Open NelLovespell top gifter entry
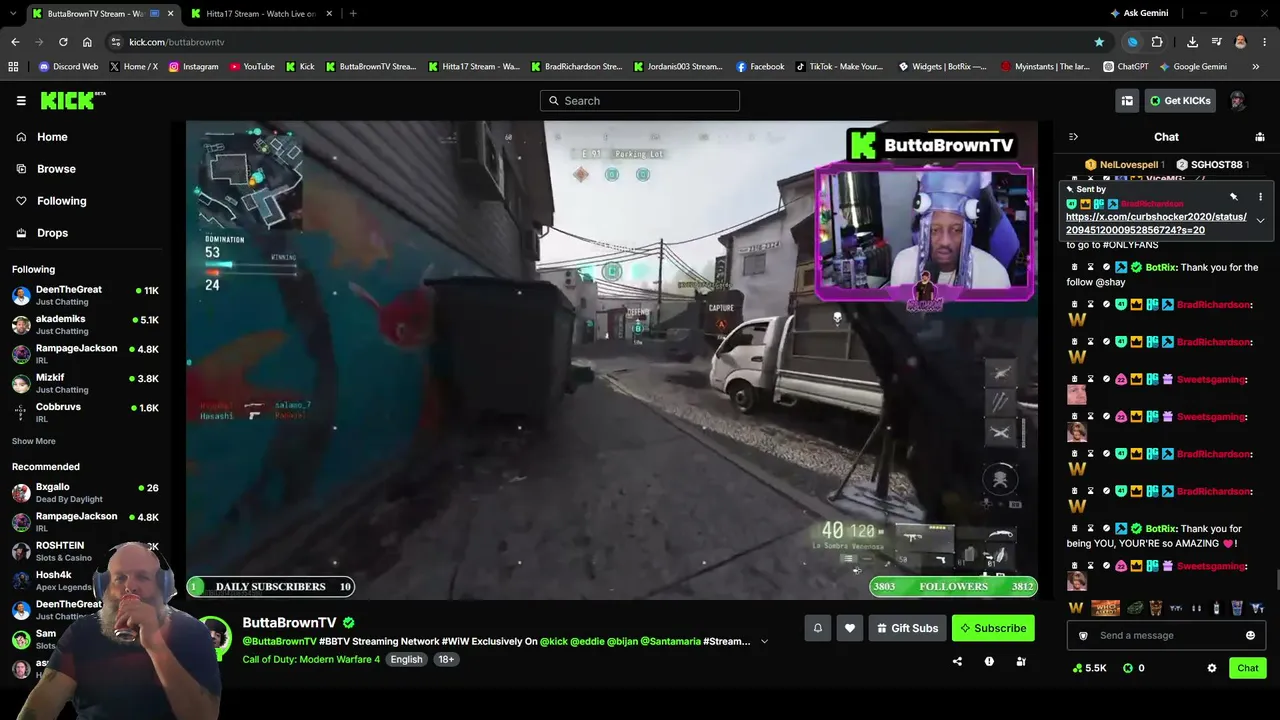Image resolution: width=1280 pixels, height=720 pixels. click(1124, 164)
